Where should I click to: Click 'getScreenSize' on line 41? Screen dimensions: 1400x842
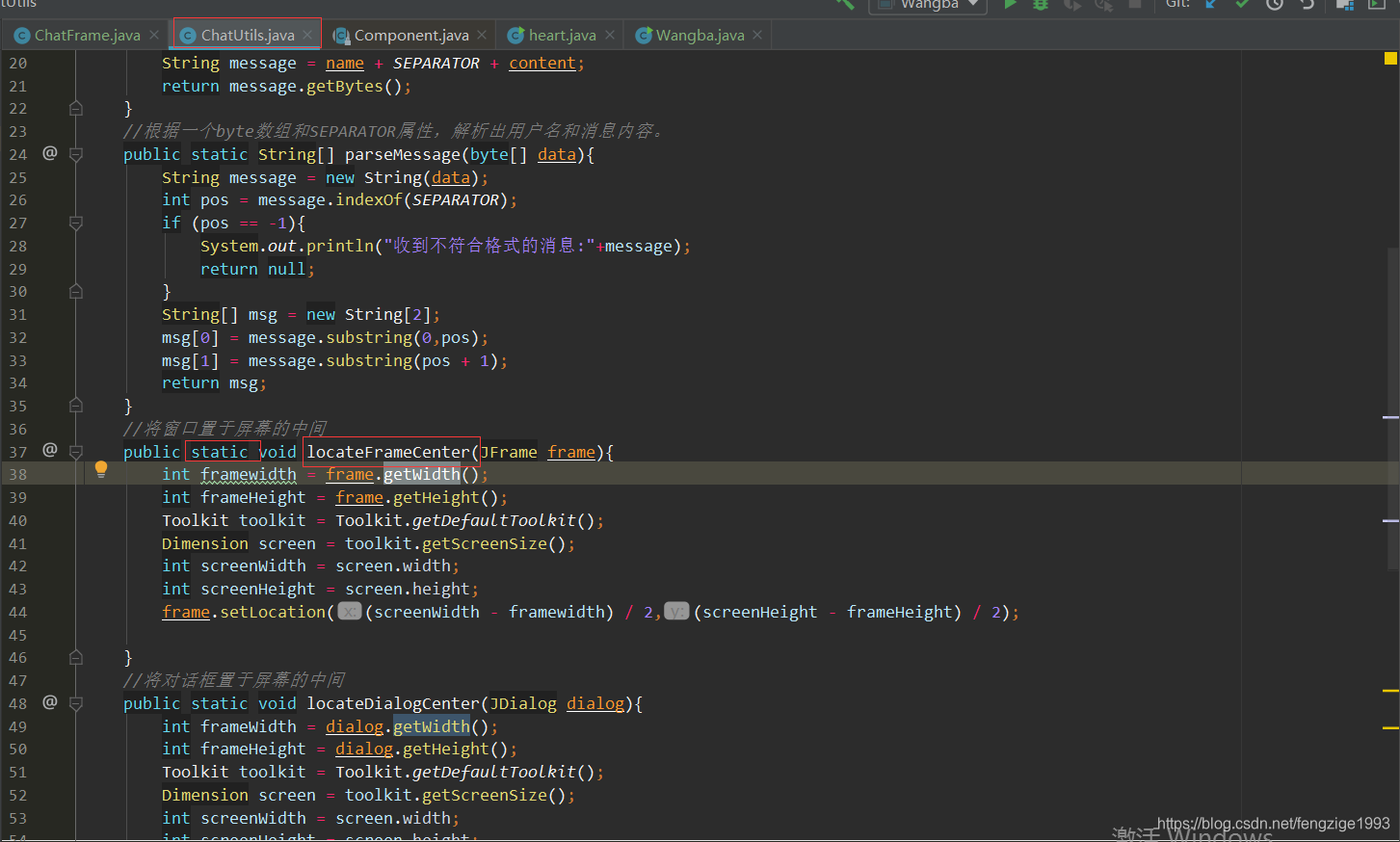[x=485, y=543]
